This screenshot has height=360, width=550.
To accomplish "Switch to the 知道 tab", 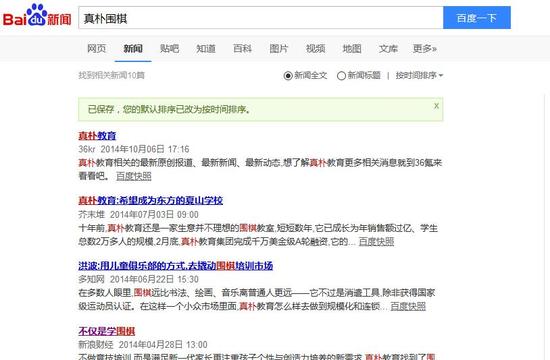I will pos(206,48).
